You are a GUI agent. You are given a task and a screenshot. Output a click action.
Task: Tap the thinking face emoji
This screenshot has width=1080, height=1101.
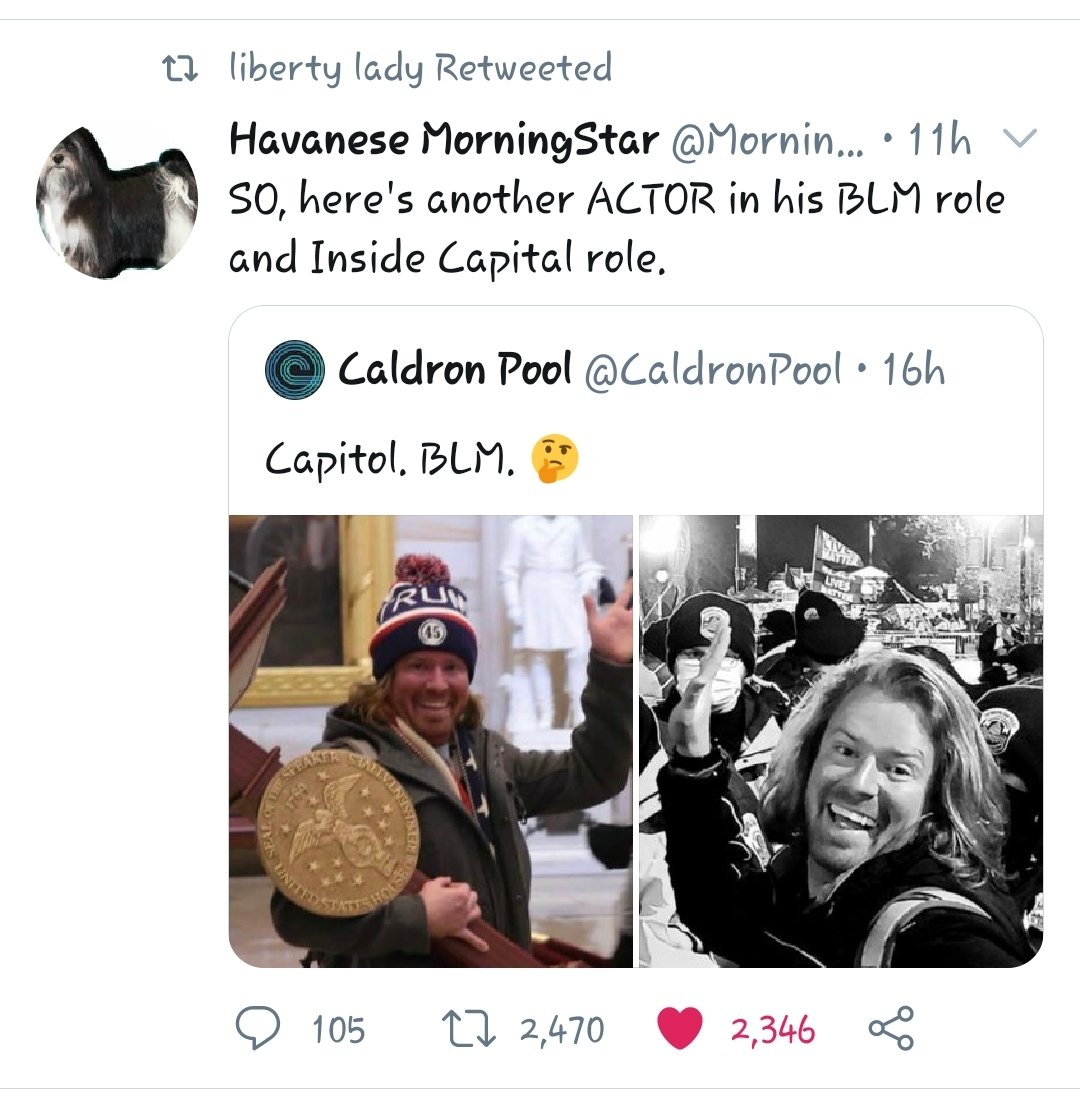pyautogui.click(x=555, y=459)
